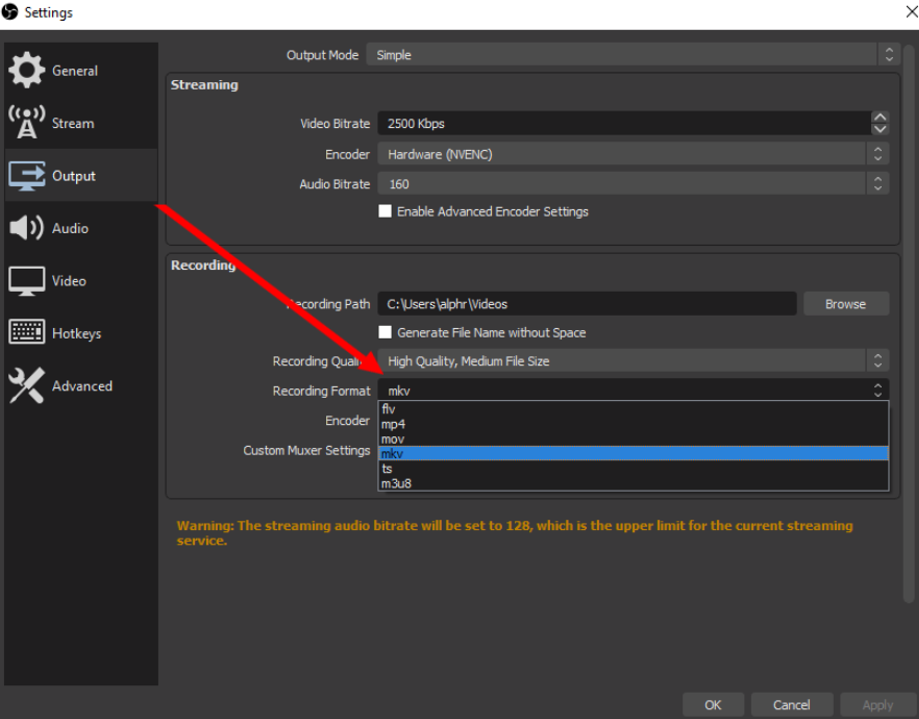Click the Recording Path text field

tap(587, 304)
